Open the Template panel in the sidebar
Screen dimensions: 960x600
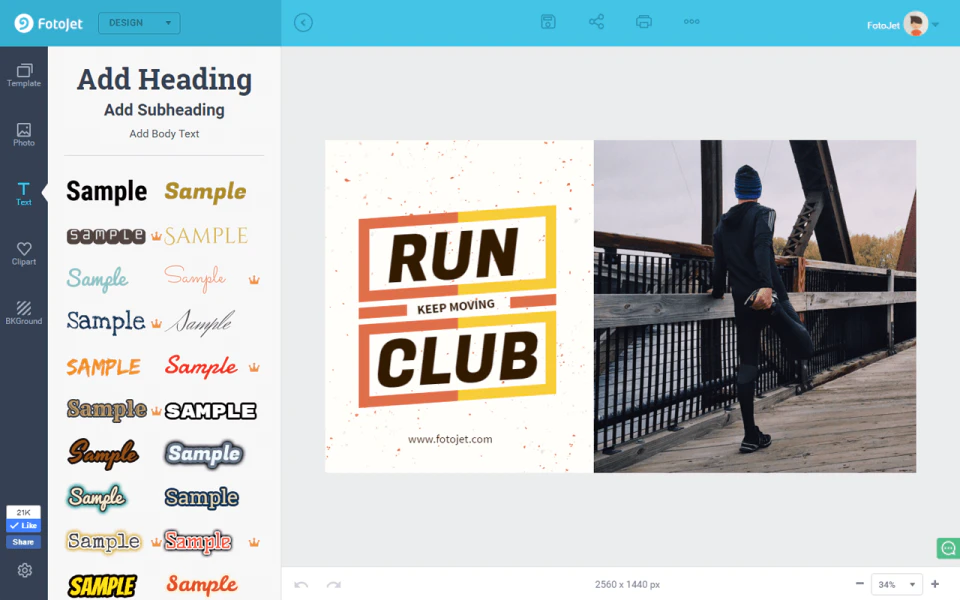[23, 74]
